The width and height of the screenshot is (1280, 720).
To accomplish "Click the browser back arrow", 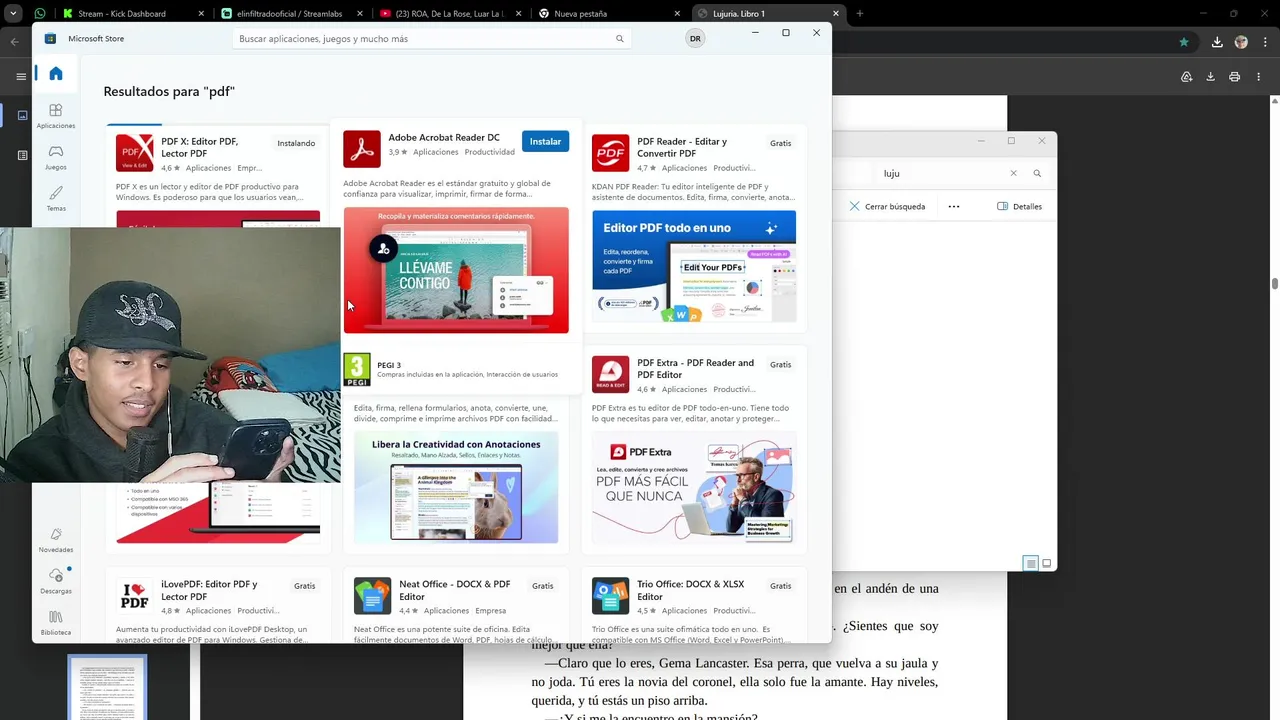I will coord(15,42).
